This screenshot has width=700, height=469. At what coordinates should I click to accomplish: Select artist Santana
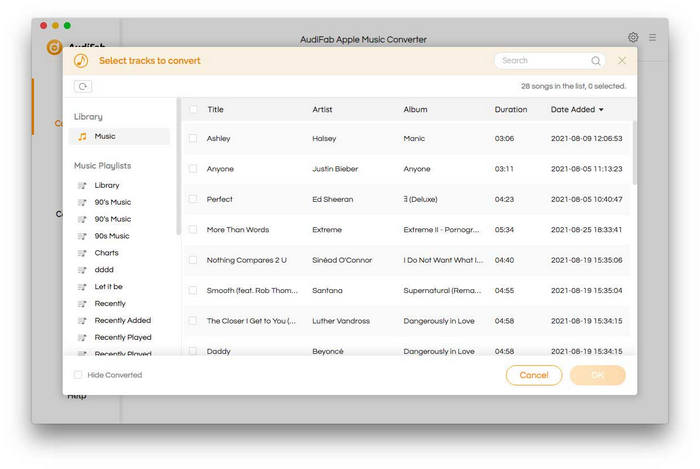point(327,291)
